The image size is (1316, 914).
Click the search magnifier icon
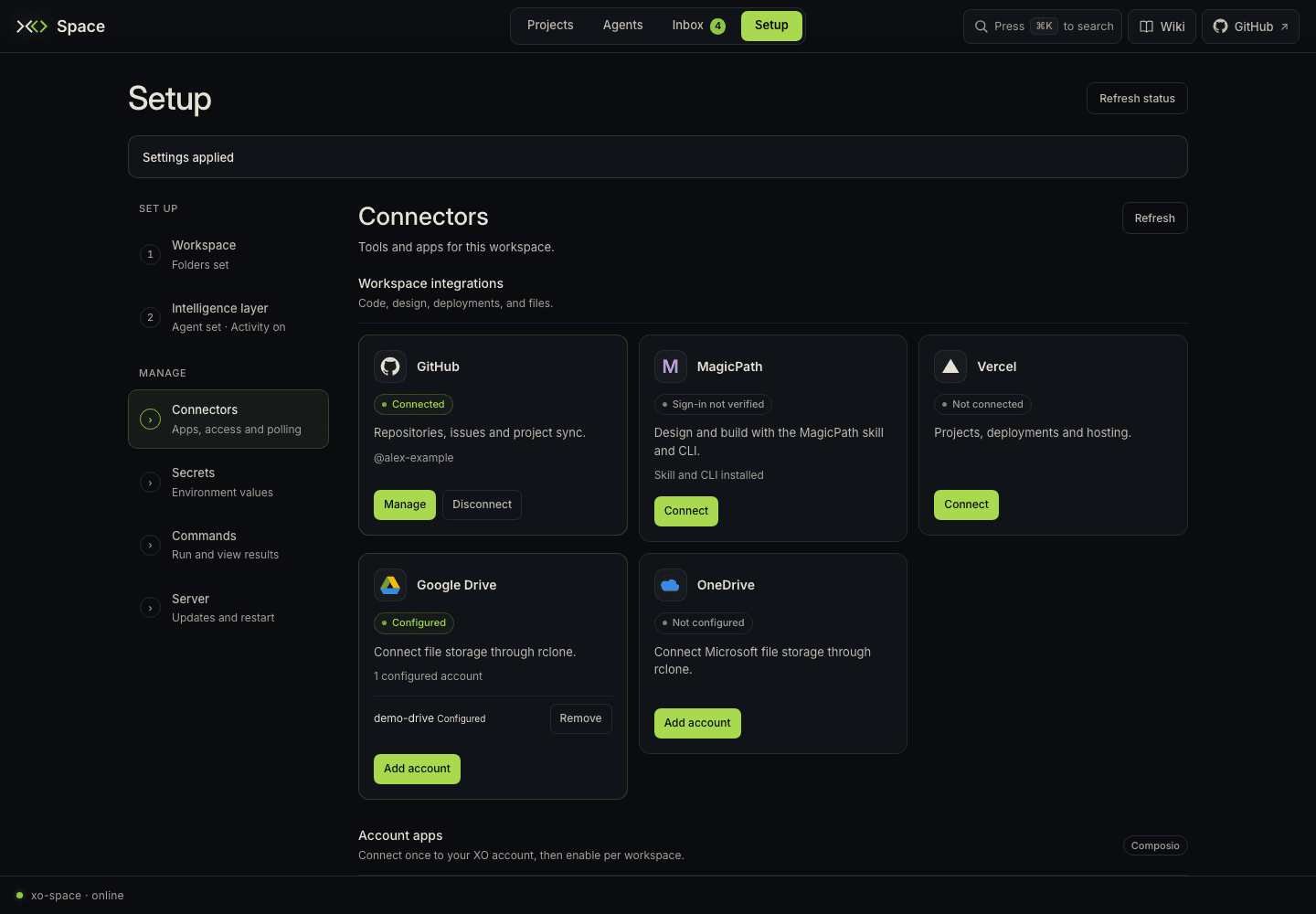(981, 27)
